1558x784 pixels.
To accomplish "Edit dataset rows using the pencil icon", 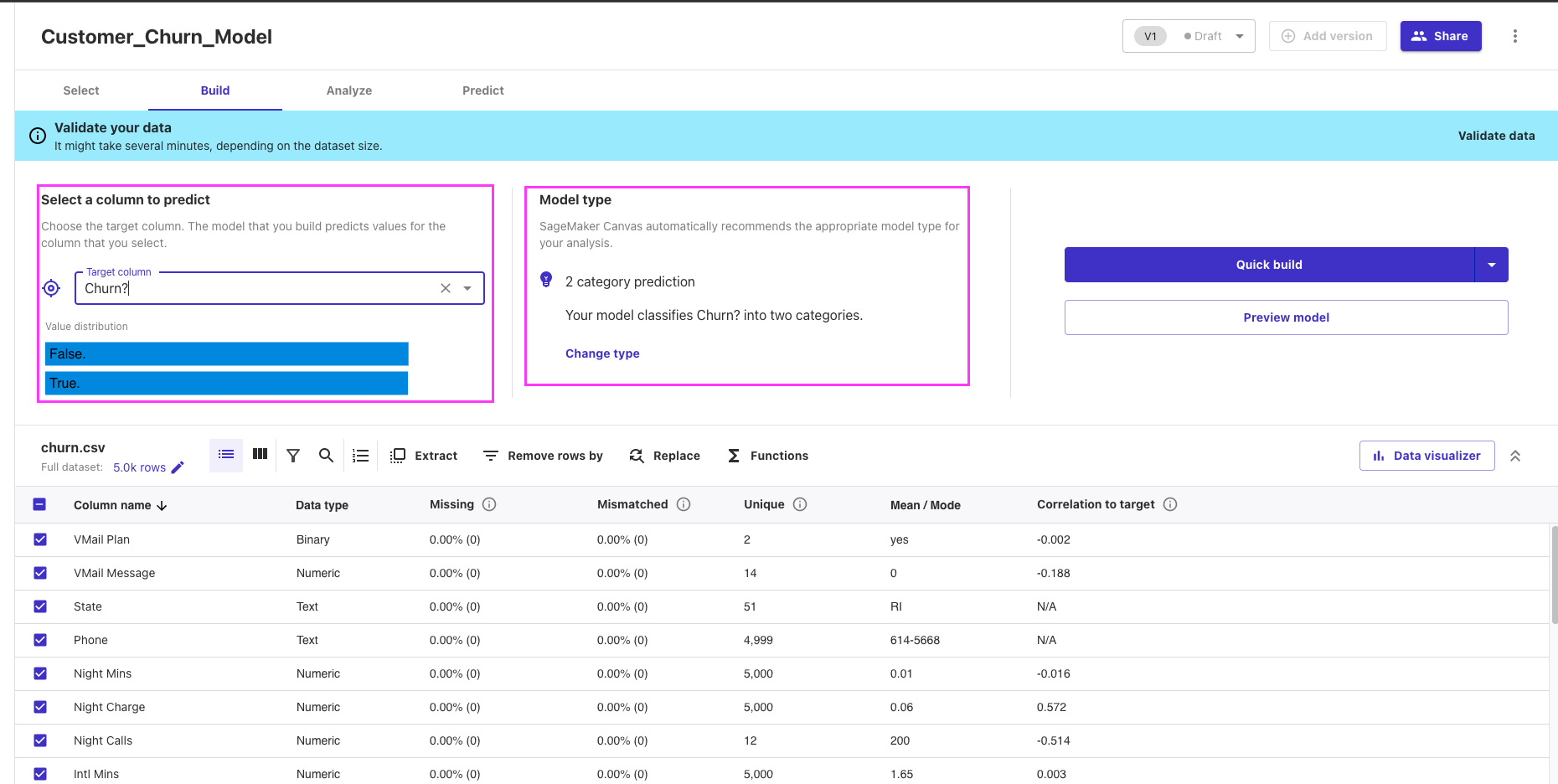I will 178,467.
